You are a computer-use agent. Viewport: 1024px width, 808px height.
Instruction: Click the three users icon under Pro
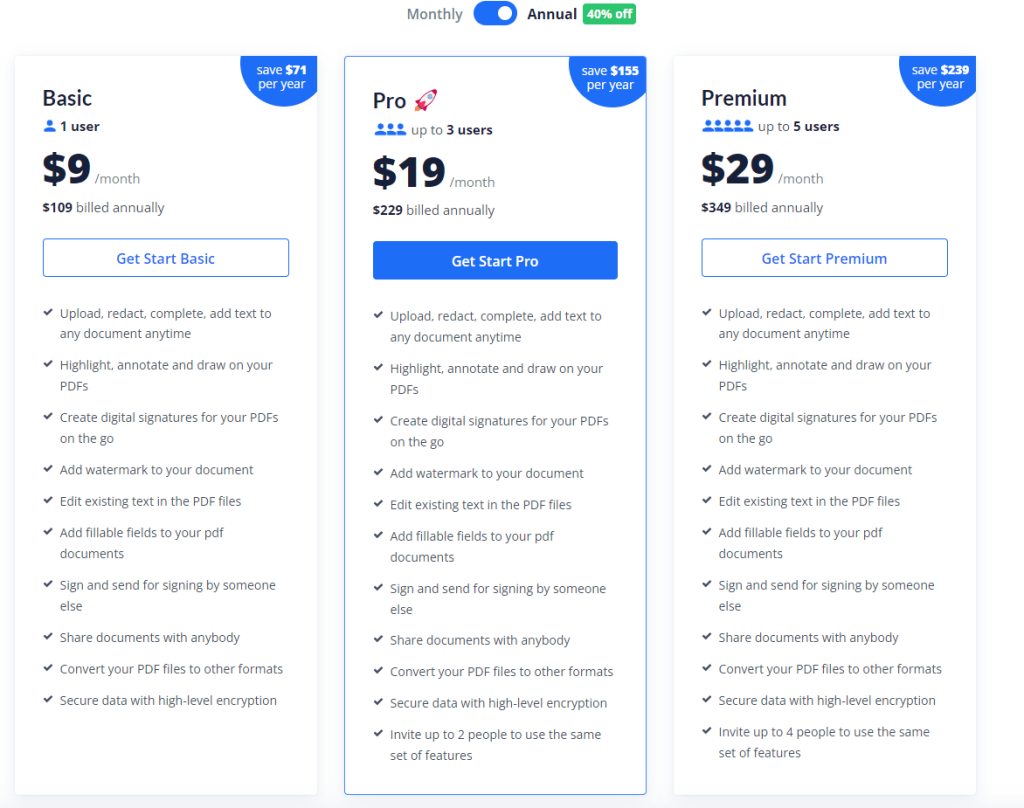[389, 130]
